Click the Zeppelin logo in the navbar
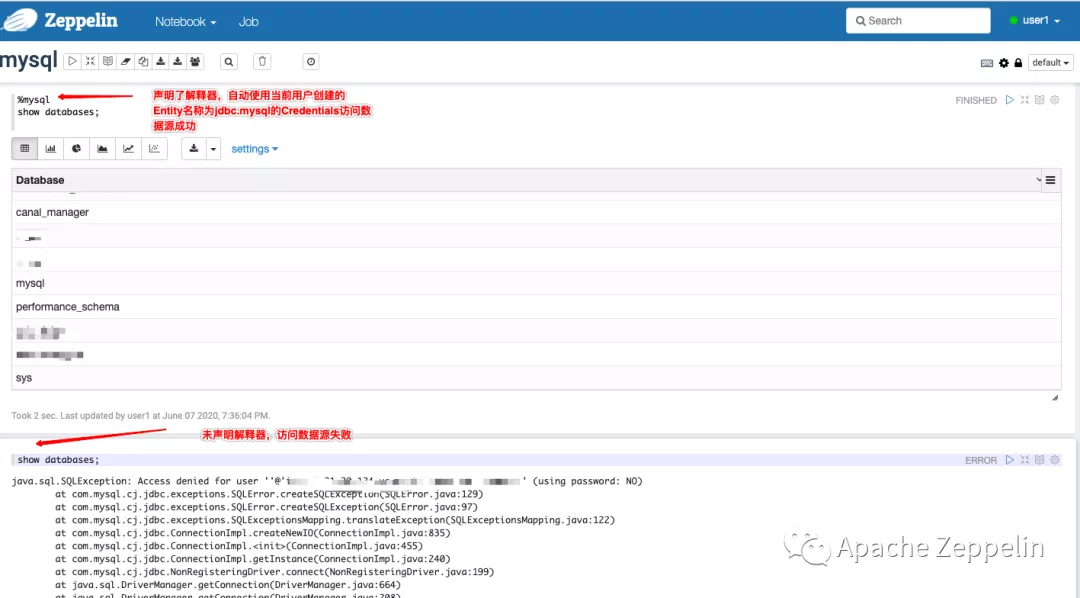This screenshot has height=598, width=1080. 61,21
